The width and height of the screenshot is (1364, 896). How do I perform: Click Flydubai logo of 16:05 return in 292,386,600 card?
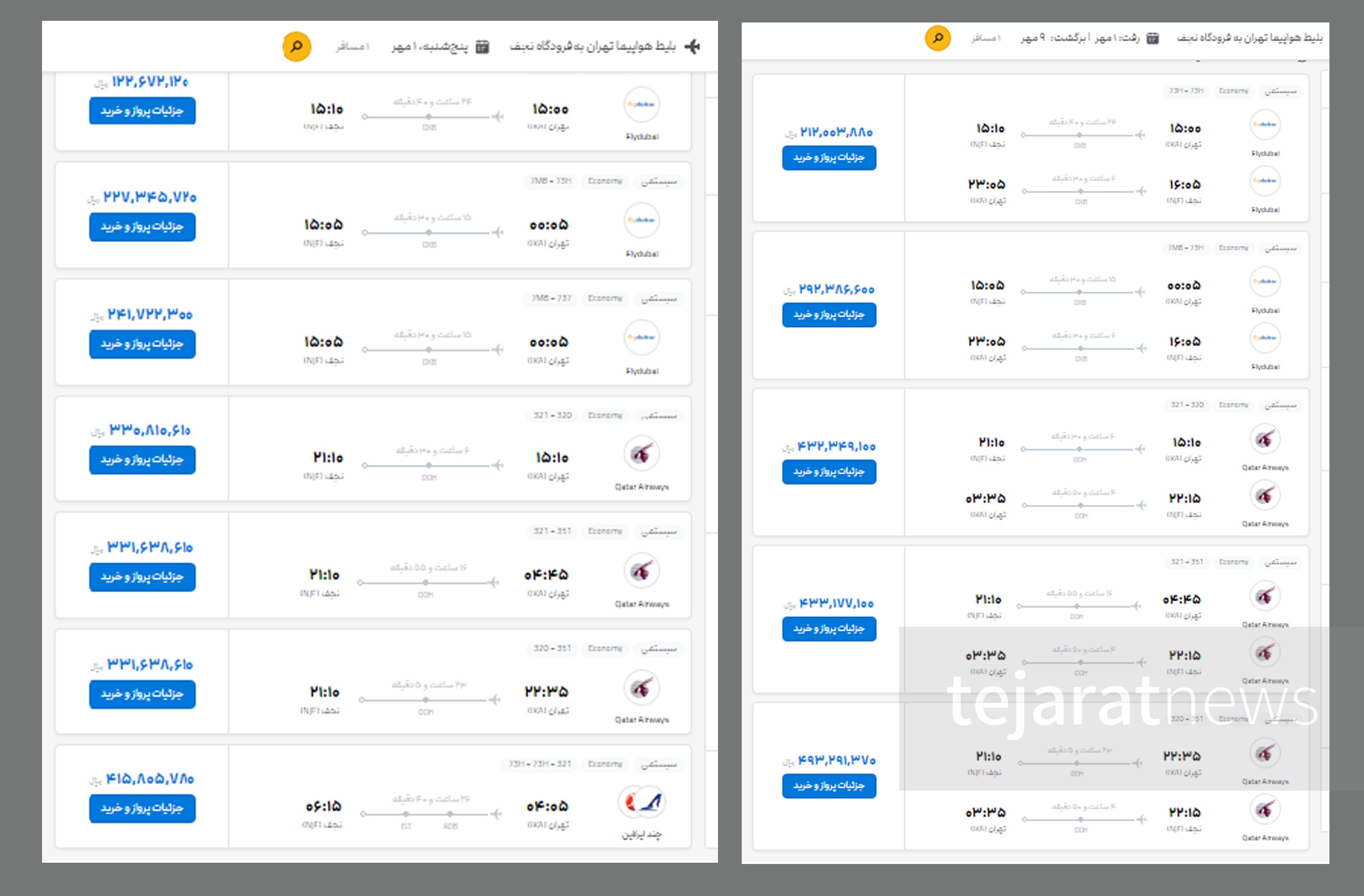coord(1265,338)
